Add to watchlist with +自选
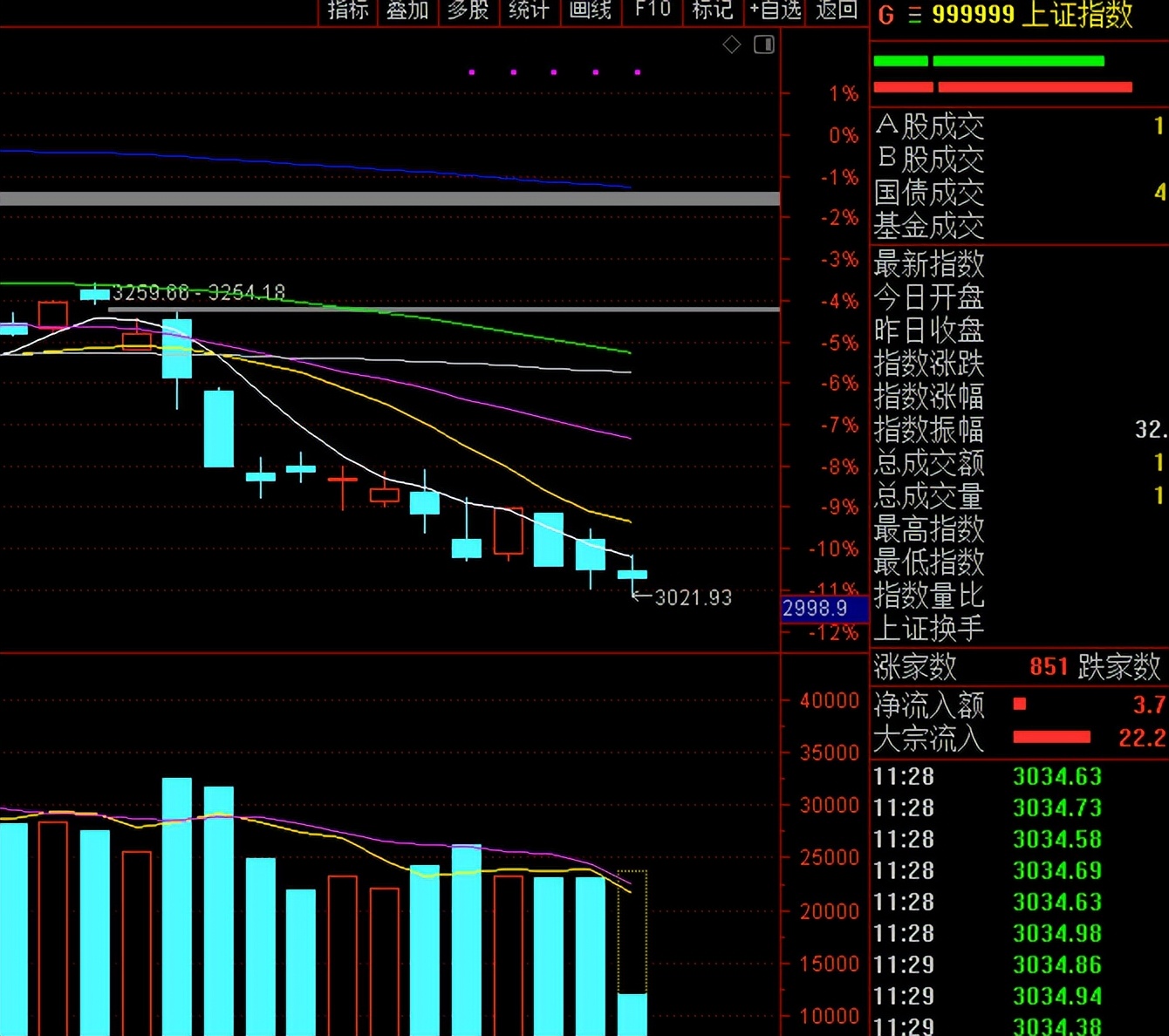The width and height of the screenshot is (1169, 1036). (776, 10)
